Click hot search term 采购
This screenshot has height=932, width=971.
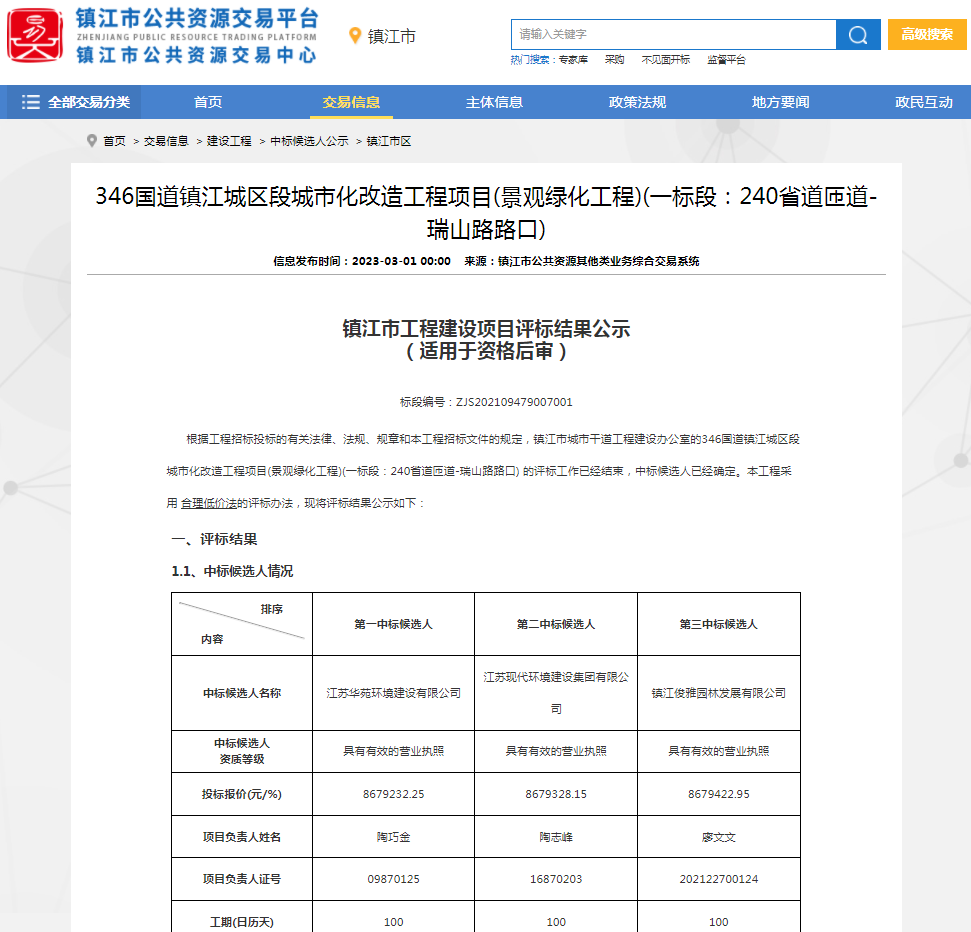[x=614, y=60]
